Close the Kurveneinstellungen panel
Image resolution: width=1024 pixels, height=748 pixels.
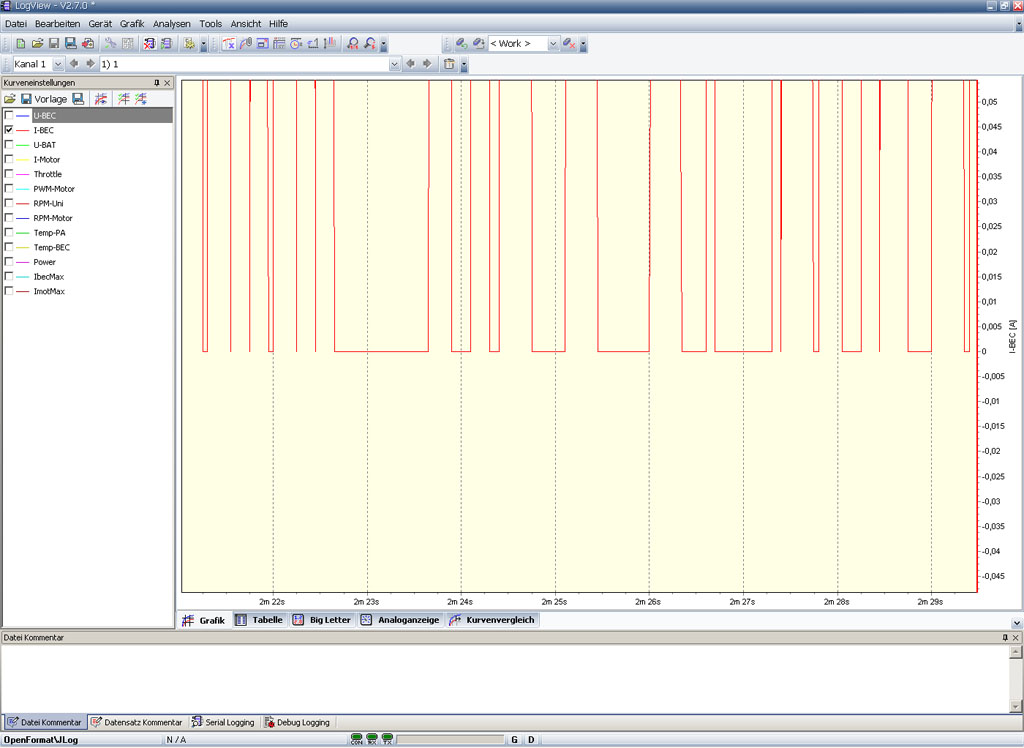(x=167, y=83)
